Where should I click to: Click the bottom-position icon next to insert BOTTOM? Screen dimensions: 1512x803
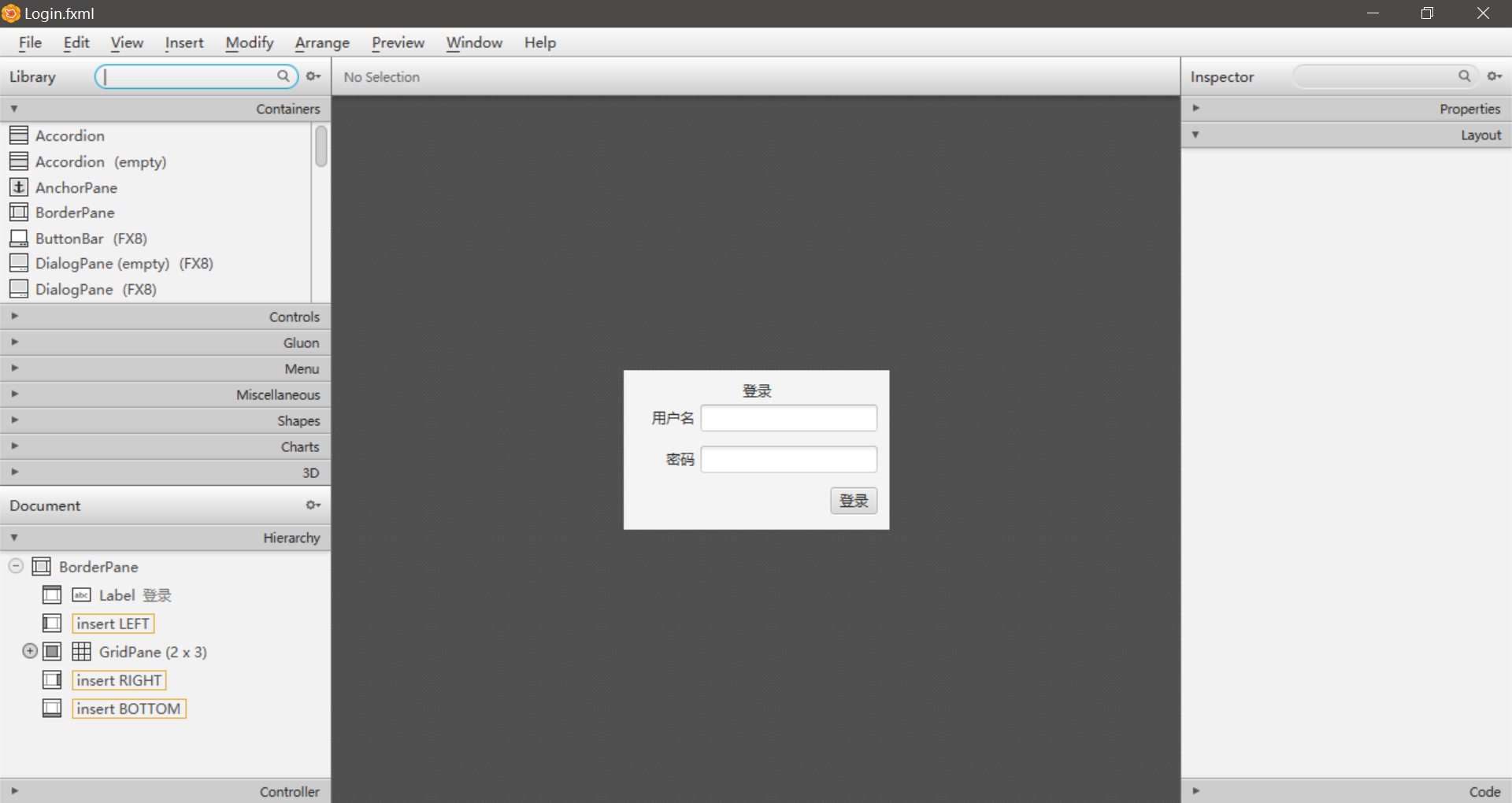52,709
